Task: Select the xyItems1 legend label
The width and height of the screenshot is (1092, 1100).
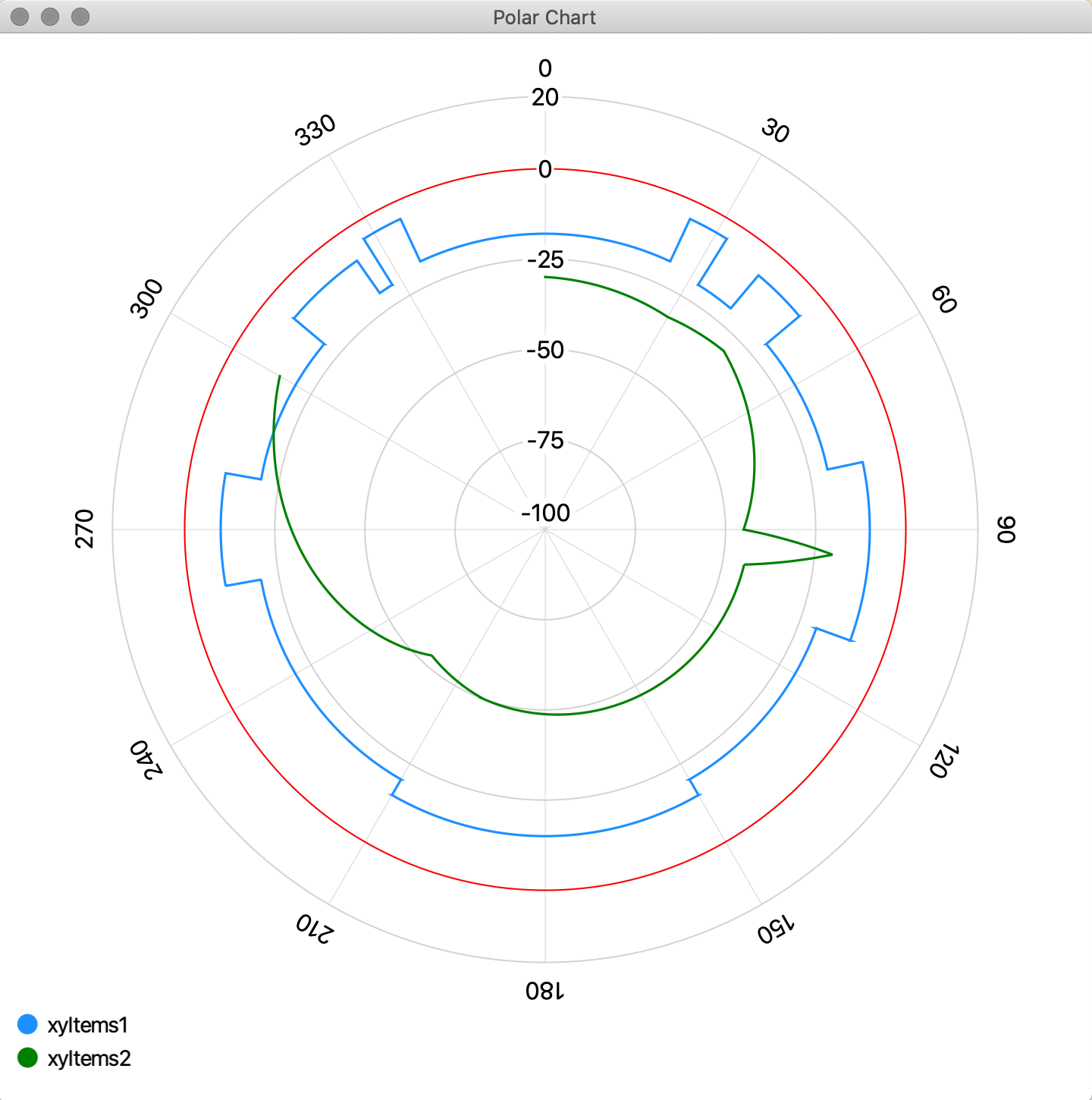Action: [87, 1025]
